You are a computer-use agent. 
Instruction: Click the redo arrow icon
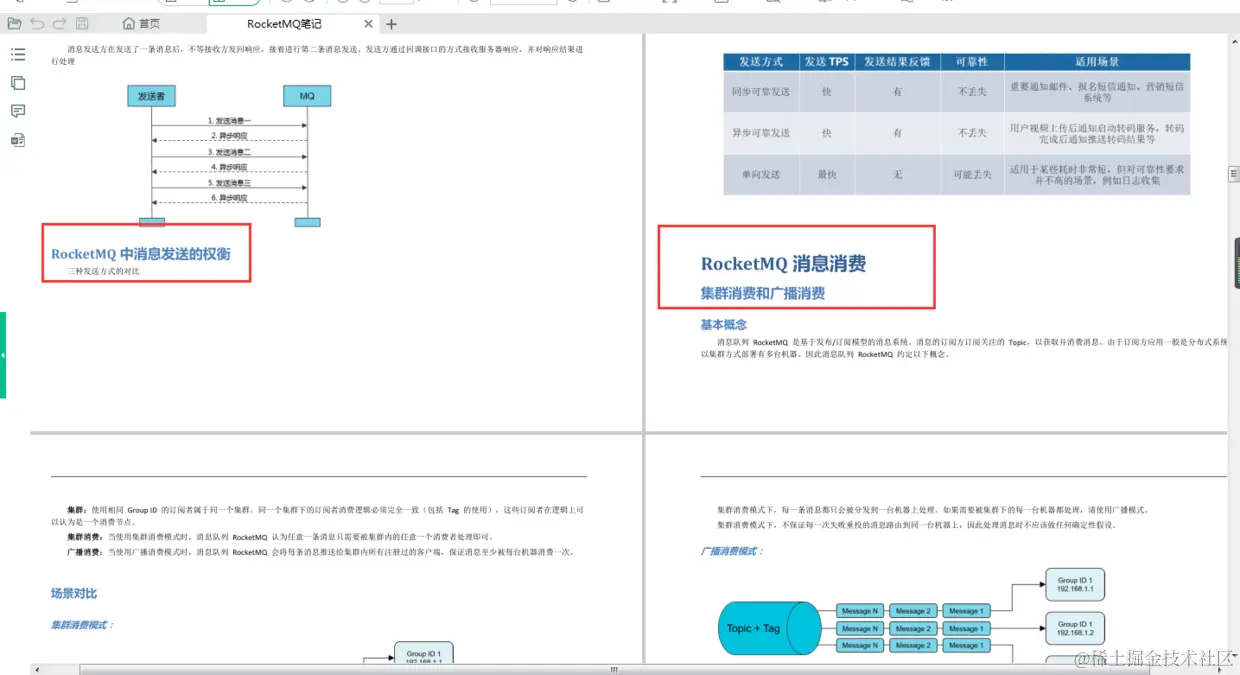(x=59, y=23)
